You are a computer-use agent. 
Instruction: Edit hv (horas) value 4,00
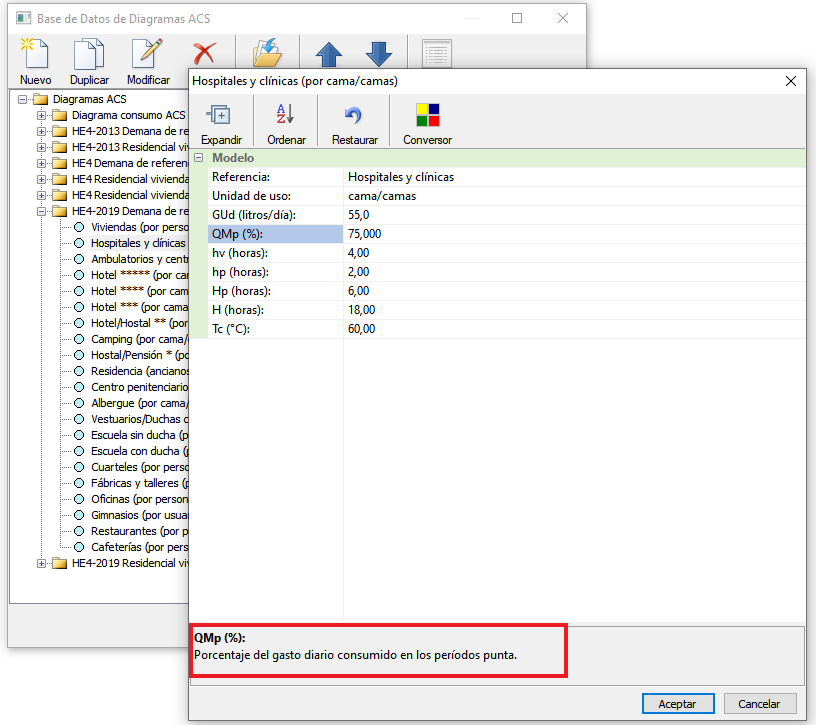click(574, 253)
